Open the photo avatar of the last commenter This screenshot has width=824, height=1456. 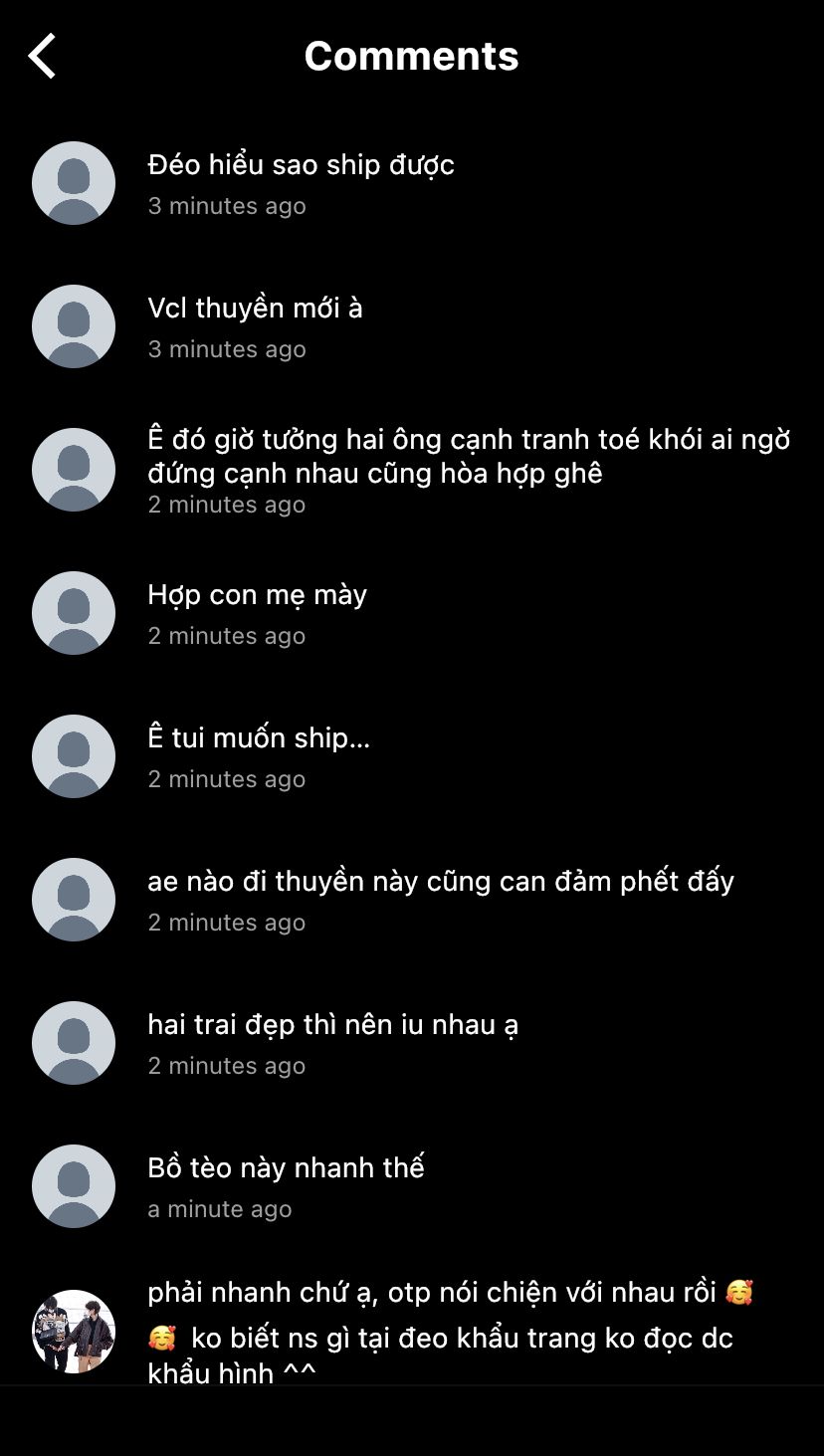coord(74,1332)
